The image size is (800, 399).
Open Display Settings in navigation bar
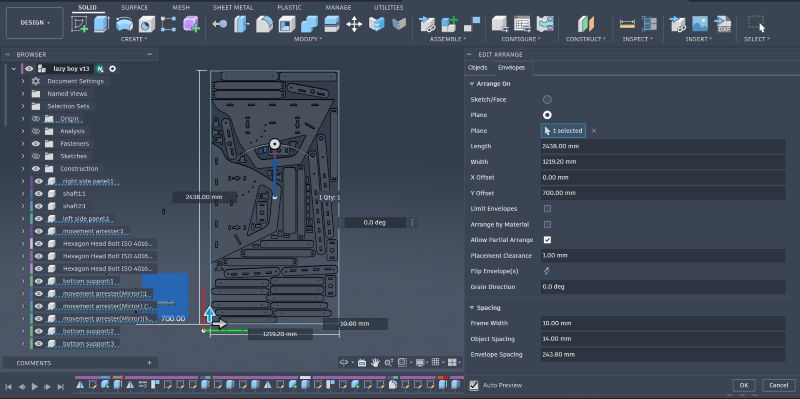point(420,362)
